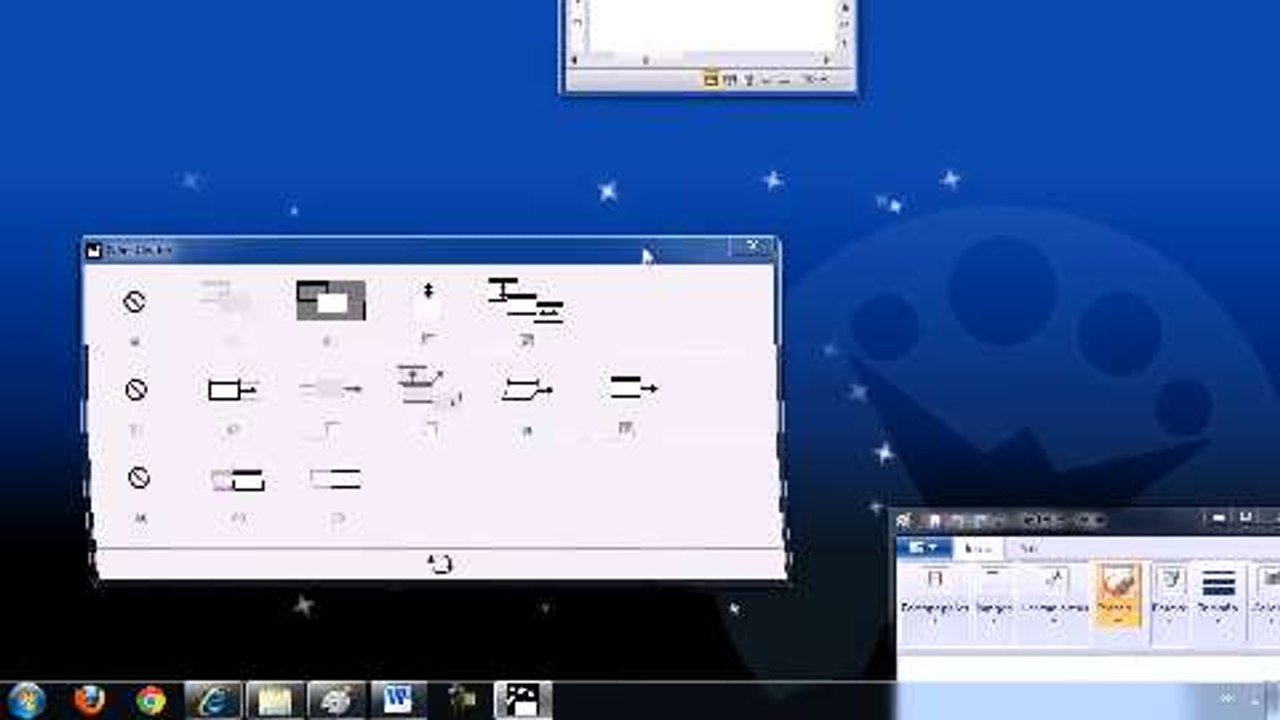Open Google Chrome from the taskbar
The width and height of the screenshot is (1280, 720).
click(x=151, y=700)
